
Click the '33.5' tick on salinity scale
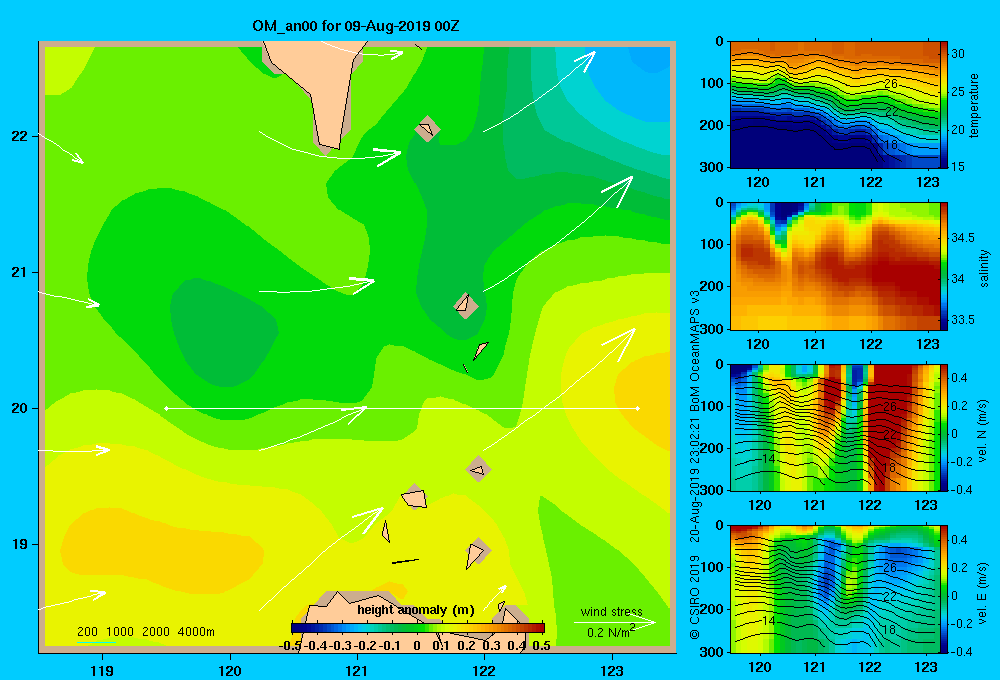point(963,320)
